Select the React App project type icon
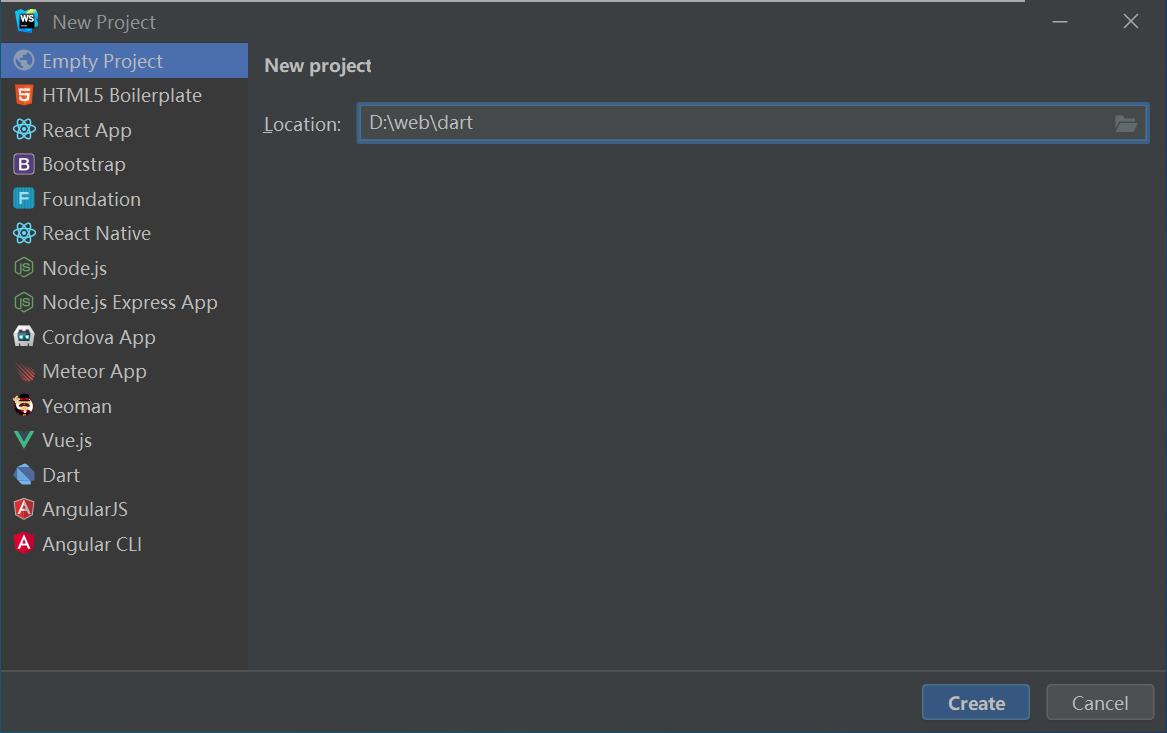The width and height of the screenshot is (1167, 733). (25, 129)
